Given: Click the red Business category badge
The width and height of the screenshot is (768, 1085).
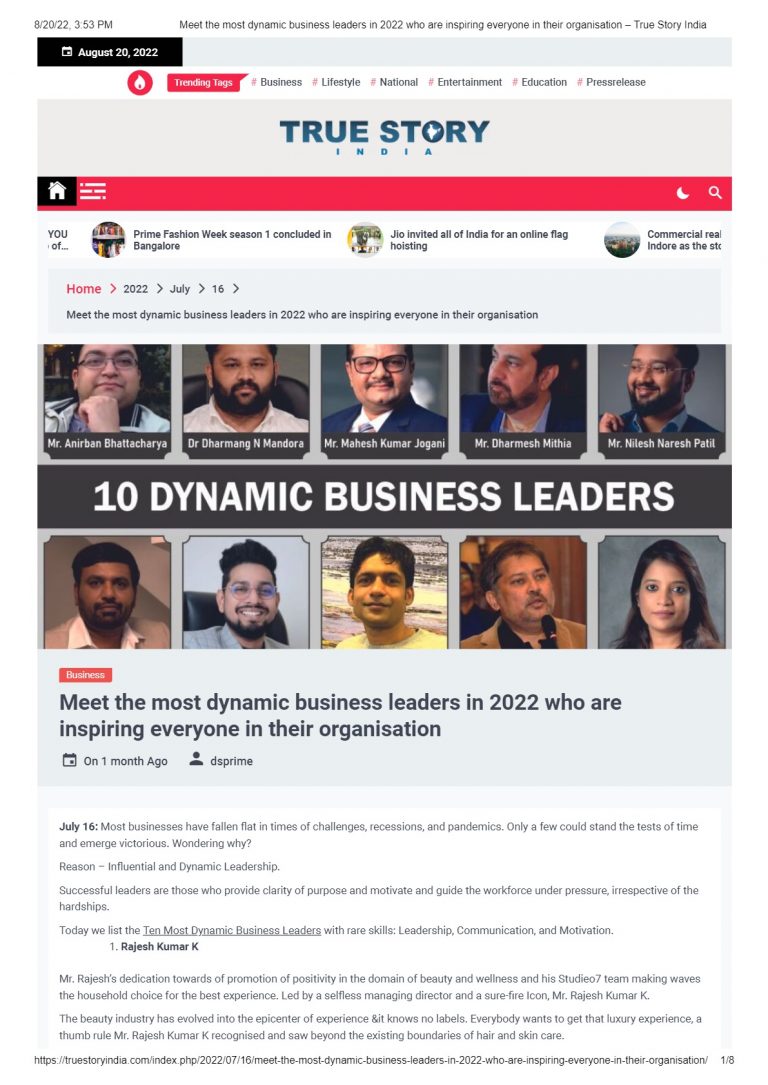Looking at the screenshot, I should [85, 675].
